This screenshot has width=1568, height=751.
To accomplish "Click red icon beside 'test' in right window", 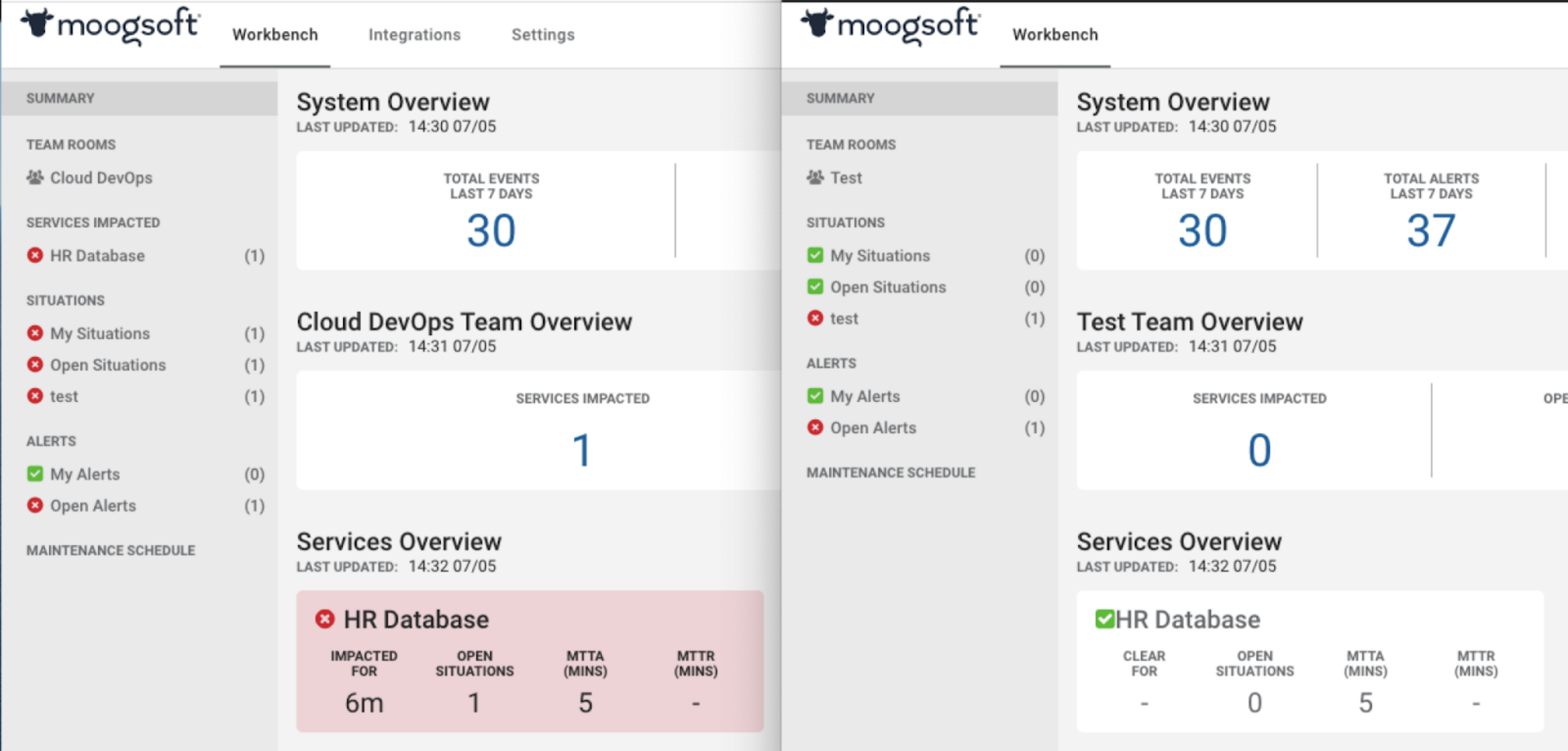I will coord(816,318).
